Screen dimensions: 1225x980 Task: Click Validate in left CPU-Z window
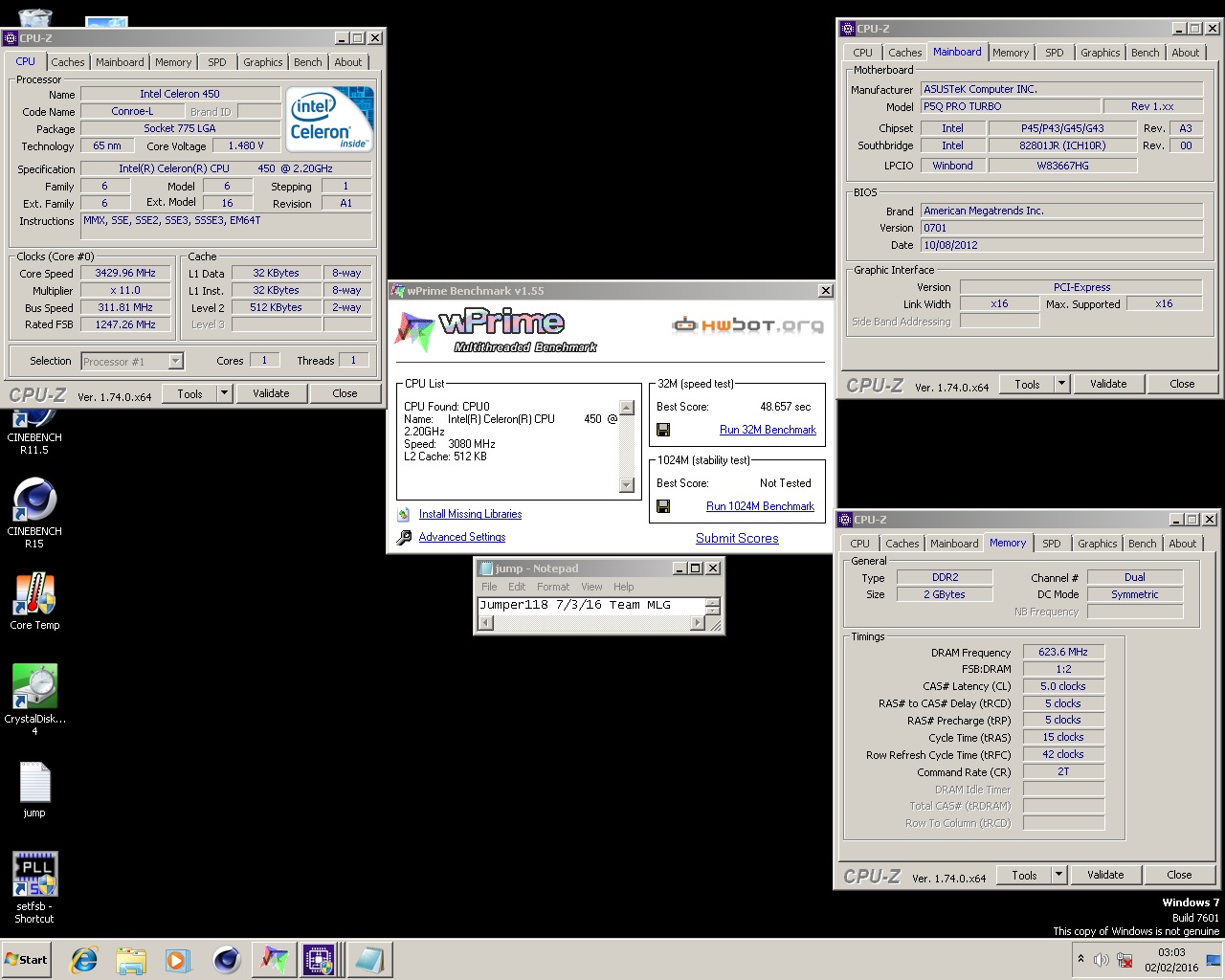click(271, 393)
